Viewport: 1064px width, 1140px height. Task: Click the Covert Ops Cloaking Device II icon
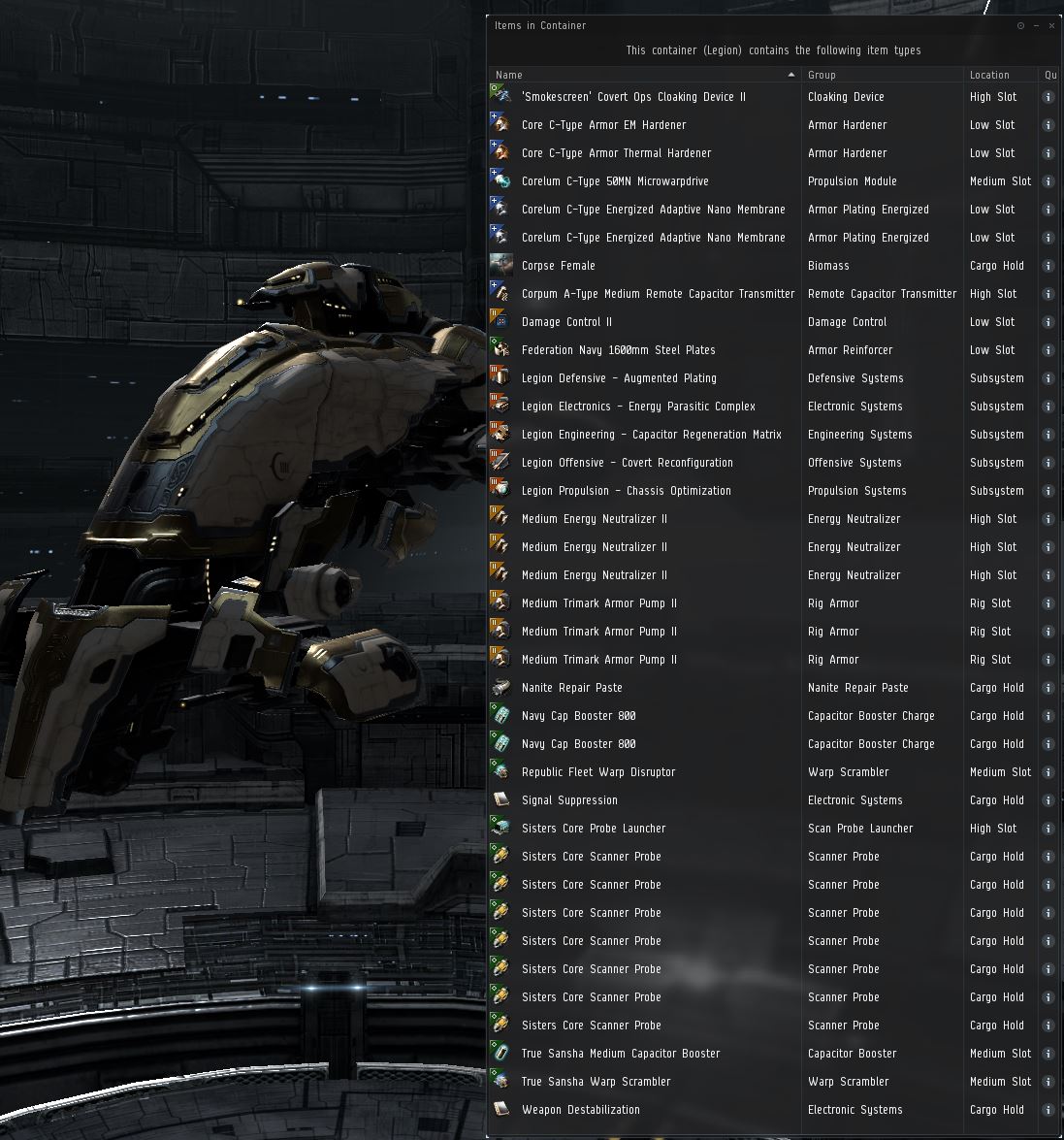tap(500, 96)
